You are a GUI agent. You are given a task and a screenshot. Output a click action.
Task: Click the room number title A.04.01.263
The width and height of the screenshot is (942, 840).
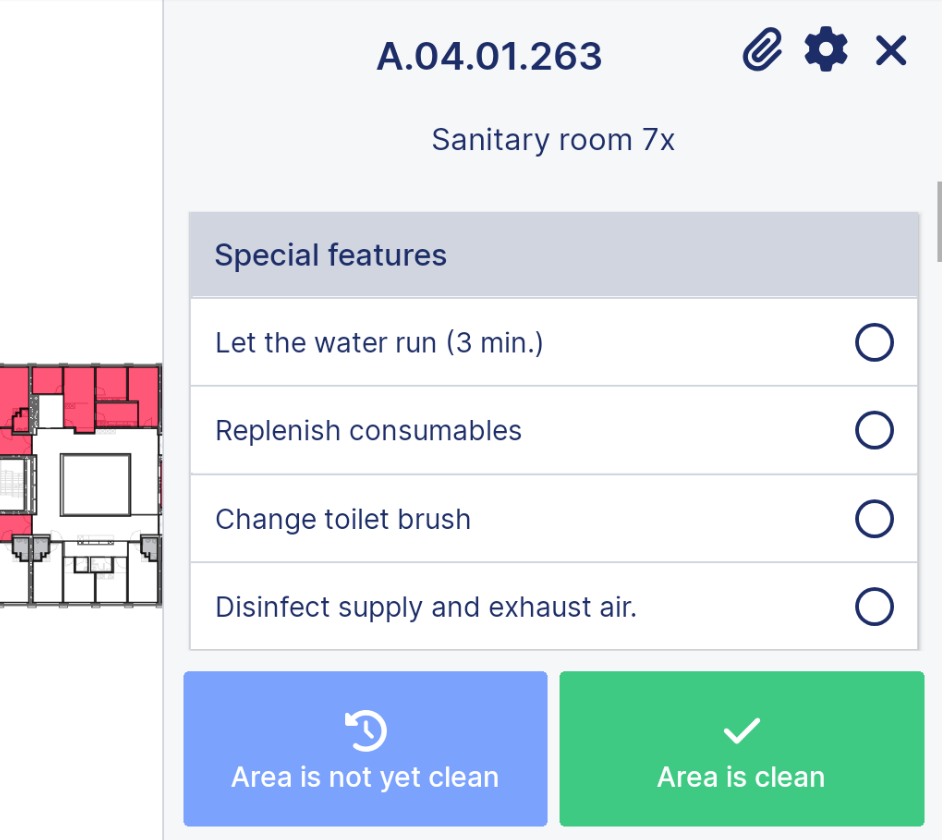pyautogui.click(x=489, y=56)
